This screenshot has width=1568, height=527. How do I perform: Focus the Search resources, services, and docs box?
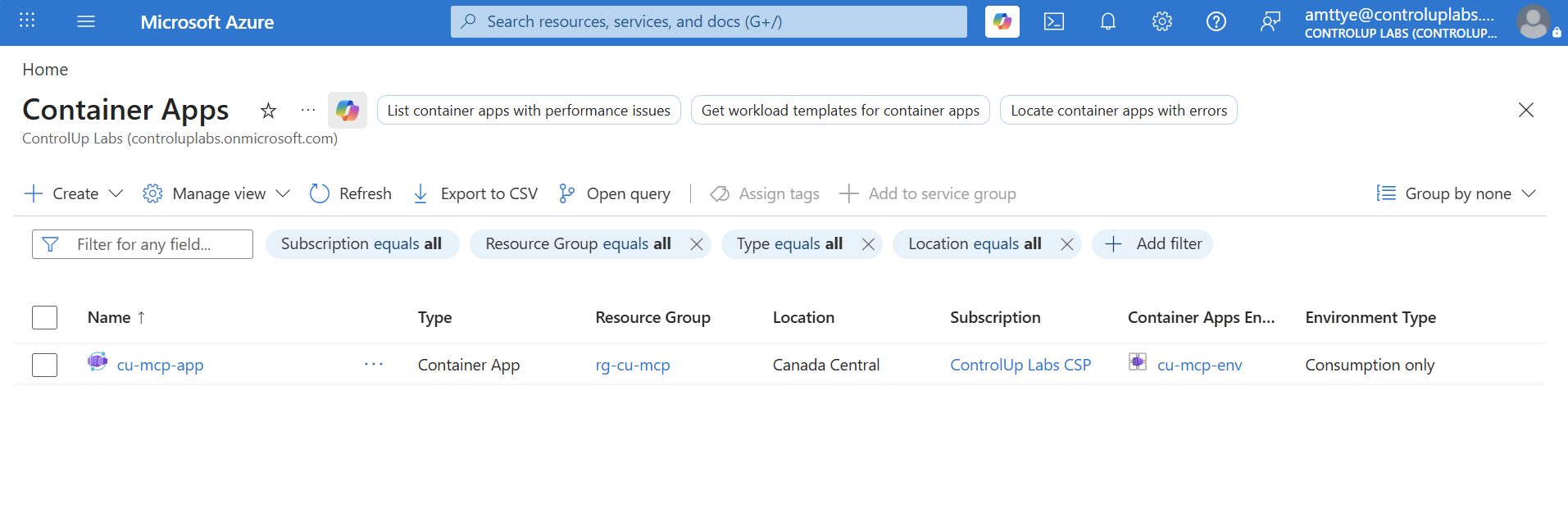pyautogui.click(x=708, y=21)
